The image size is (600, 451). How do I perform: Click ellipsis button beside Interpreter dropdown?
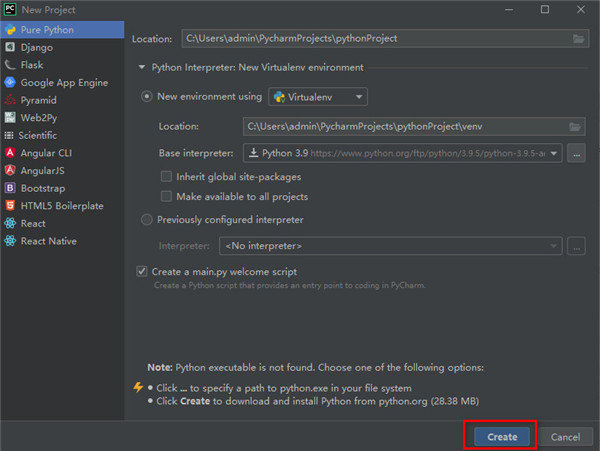pos(576,246)
